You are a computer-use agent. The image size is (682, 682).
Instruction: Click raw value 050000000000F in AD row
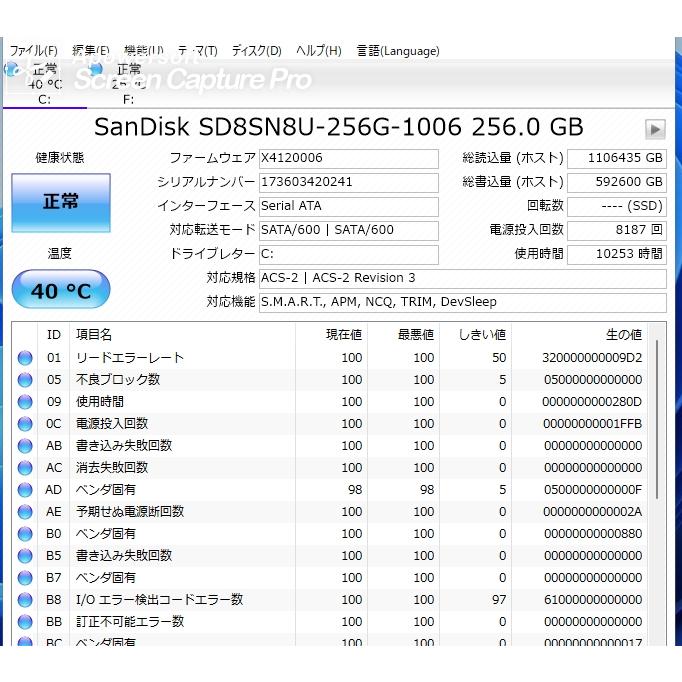593,490
